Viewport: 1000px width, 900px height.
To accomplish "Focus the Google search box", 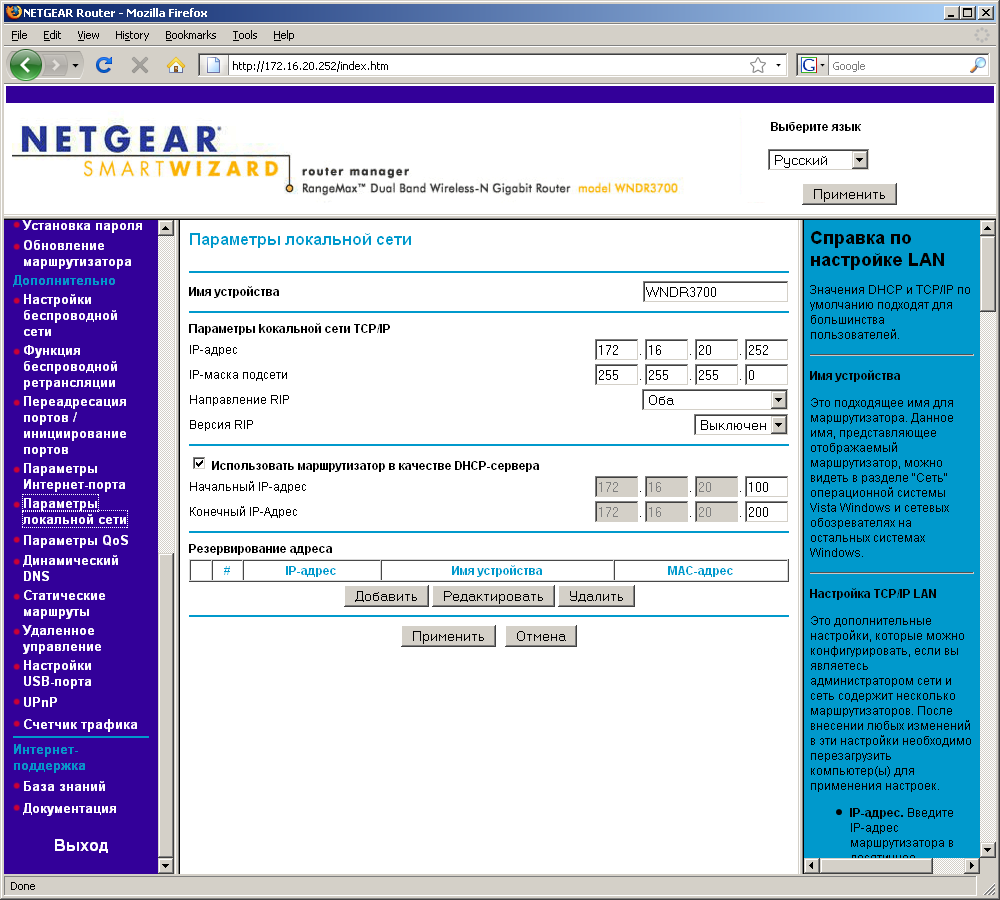I will pos(898,66).
